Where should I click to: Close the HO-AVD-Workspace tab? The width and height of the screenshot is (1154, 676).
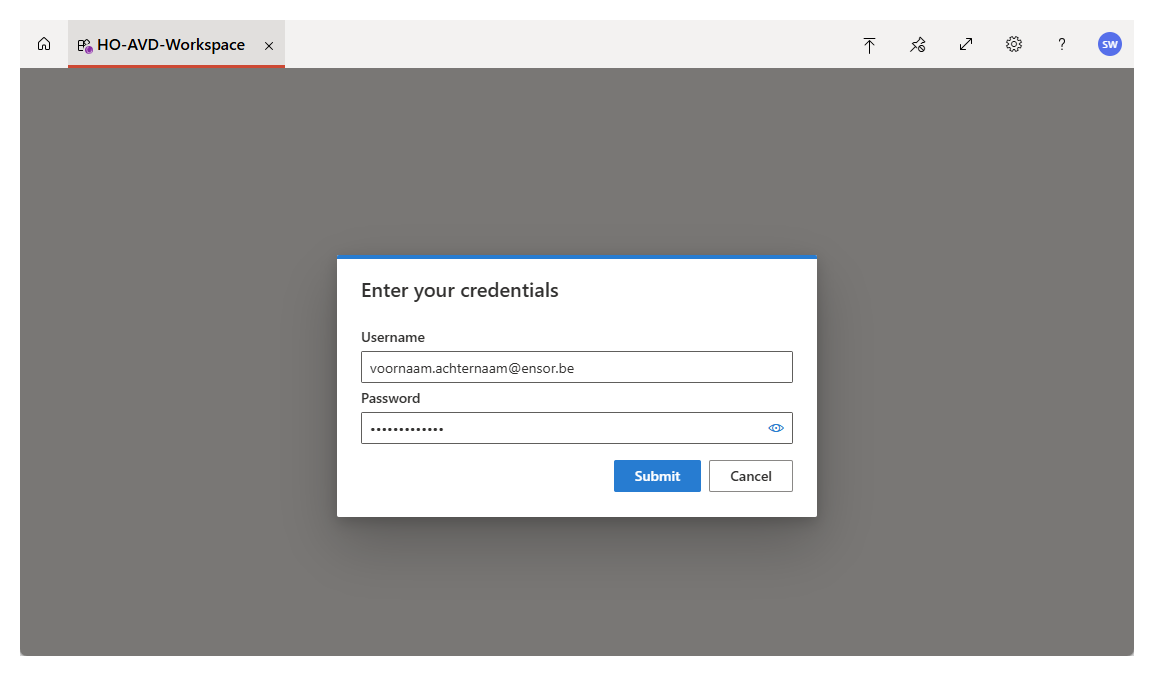pos(268,46)
